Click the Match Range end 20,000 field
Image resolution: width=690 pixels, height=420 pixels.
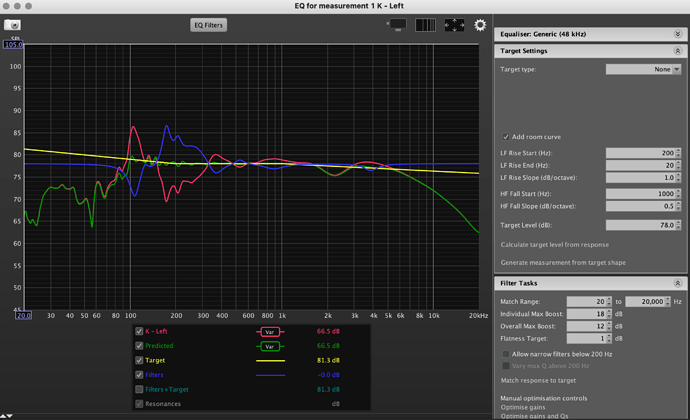pos(645,302)
